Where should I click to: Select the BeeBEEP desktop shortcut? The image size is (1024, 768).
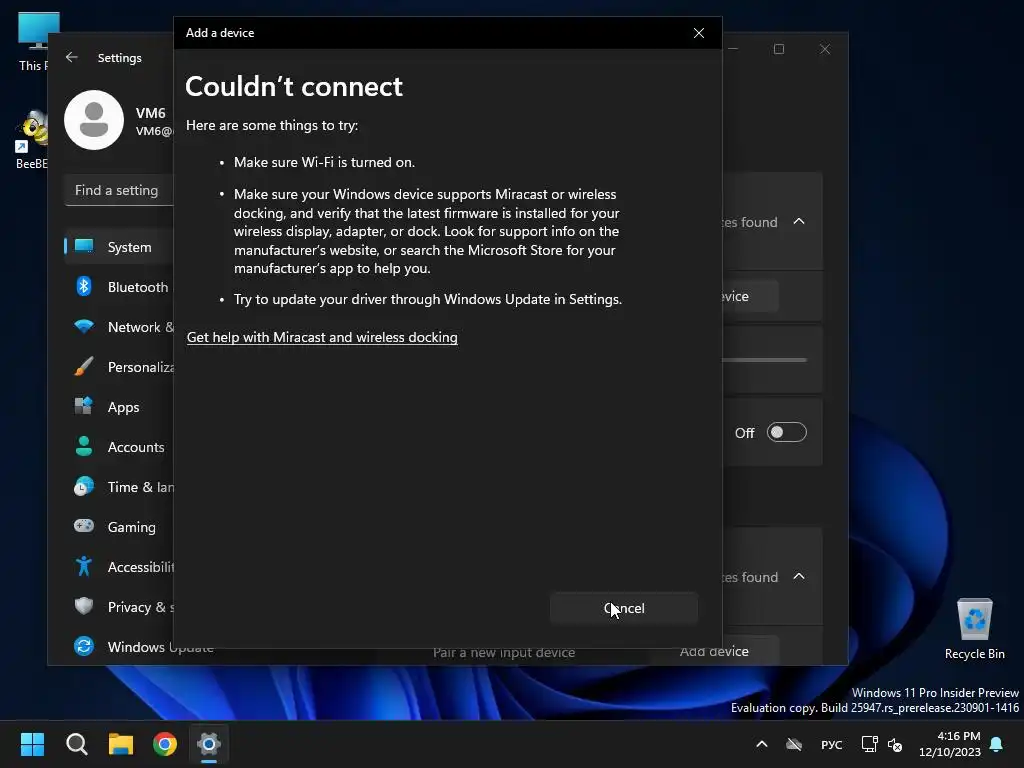[31, 140]
